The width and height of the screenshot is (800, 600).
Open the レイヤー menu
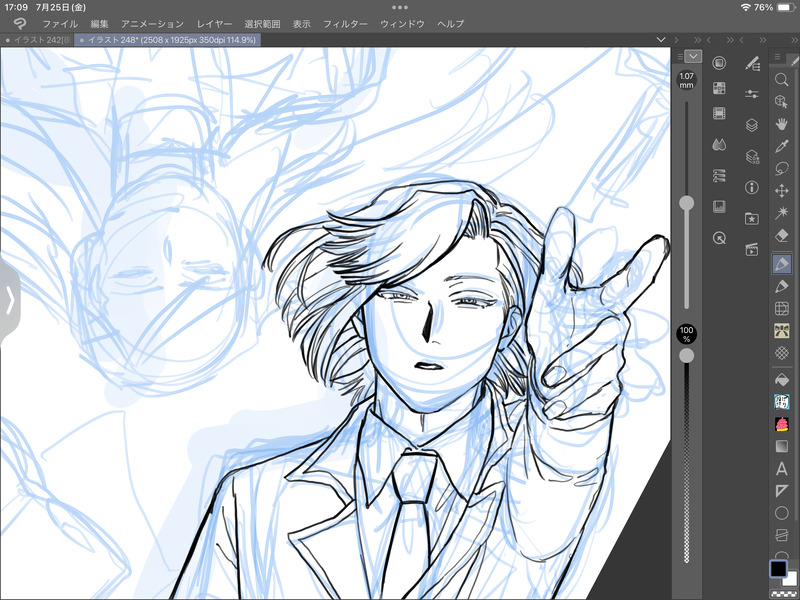(214, 24)
